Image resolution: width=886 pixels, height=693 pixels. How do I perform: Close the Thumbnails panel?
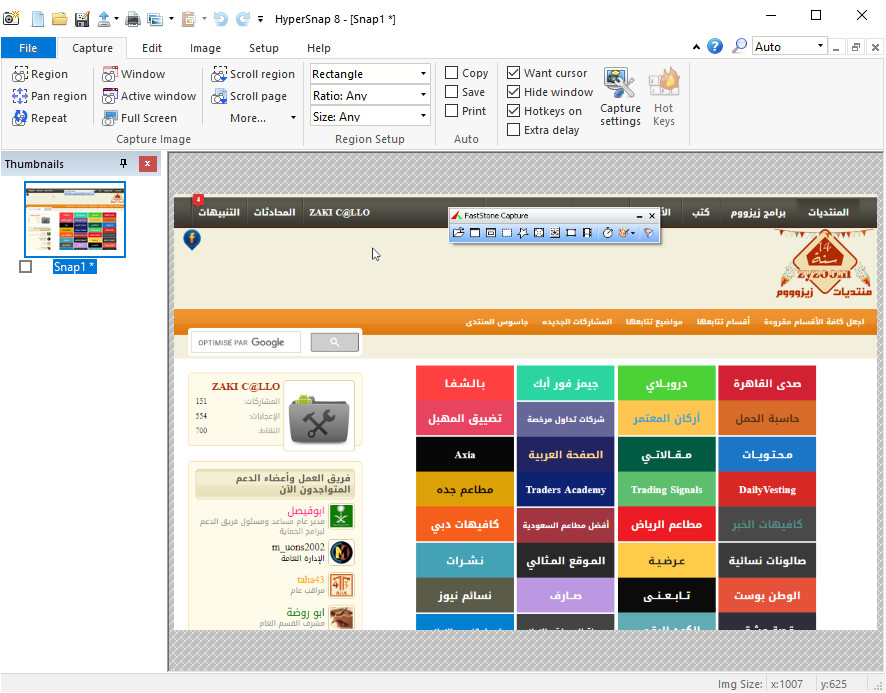147,164
